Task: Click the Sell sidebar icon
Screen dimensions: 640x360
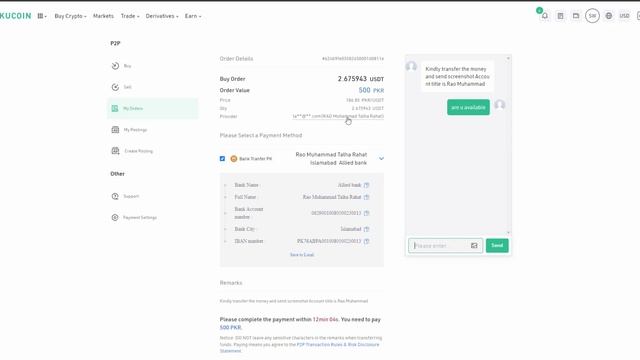Action: [115, 87]
